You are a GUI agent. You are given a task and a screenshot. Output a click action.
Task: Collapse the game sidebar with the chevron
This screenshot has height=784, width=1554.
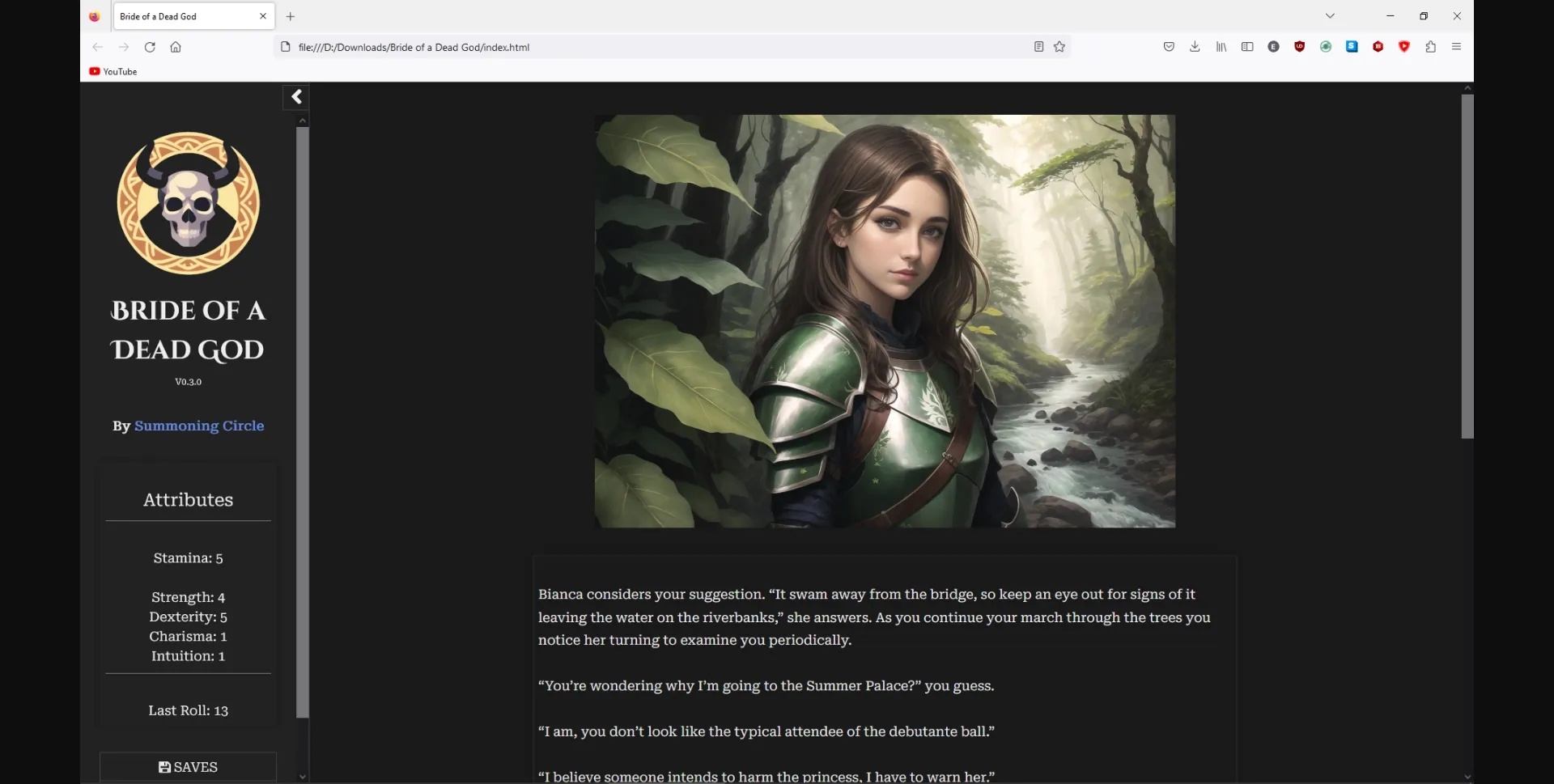click(296, 97)
